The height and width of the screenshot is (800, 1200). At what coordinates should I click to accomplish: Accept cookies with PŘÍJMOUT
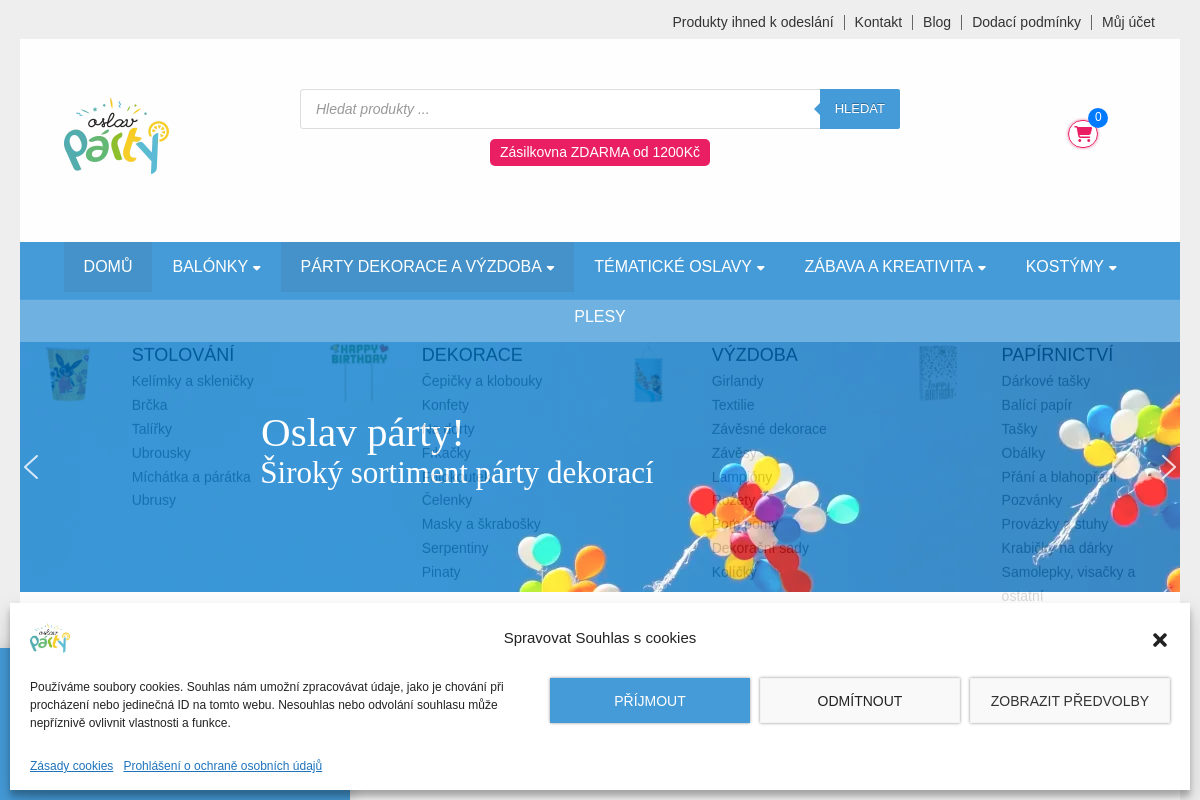pos(650,701)
